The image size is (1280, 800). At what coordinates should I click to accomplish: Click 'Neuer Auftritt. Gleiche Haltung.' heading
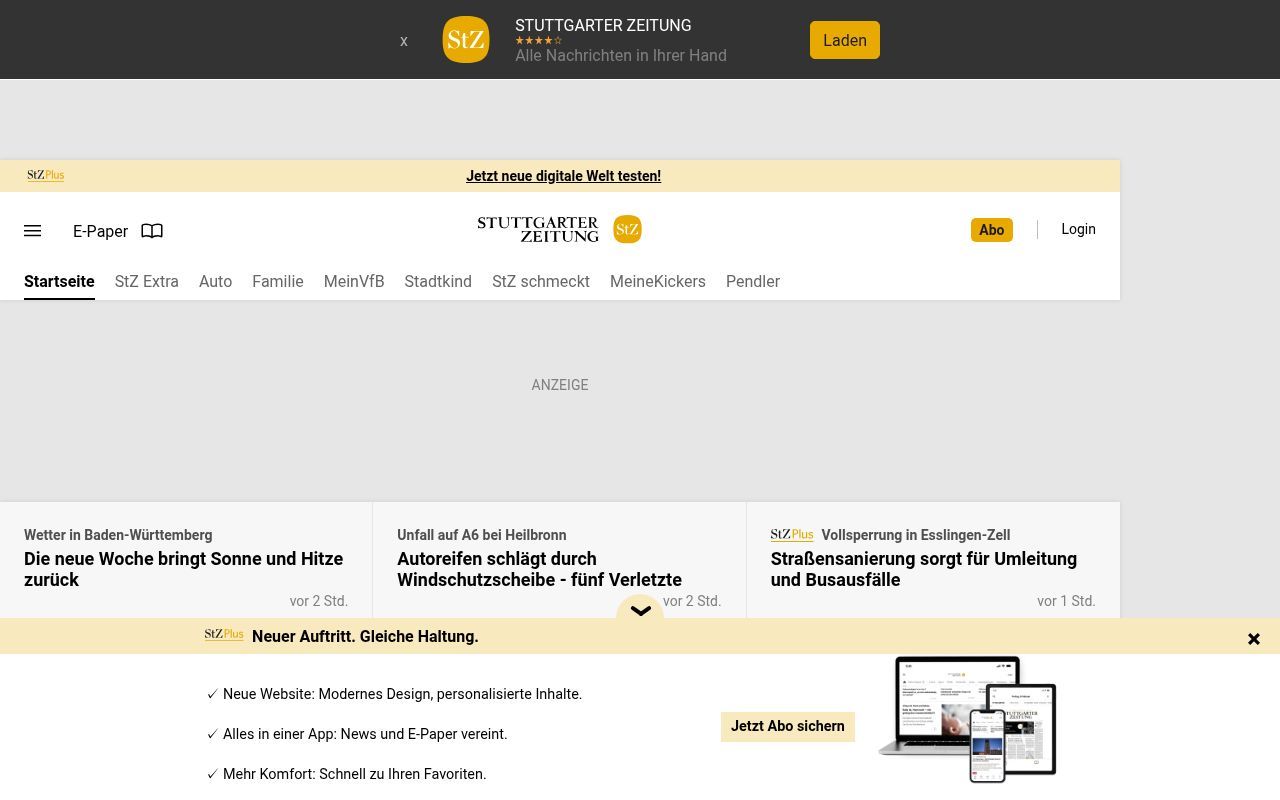point(365,637)
